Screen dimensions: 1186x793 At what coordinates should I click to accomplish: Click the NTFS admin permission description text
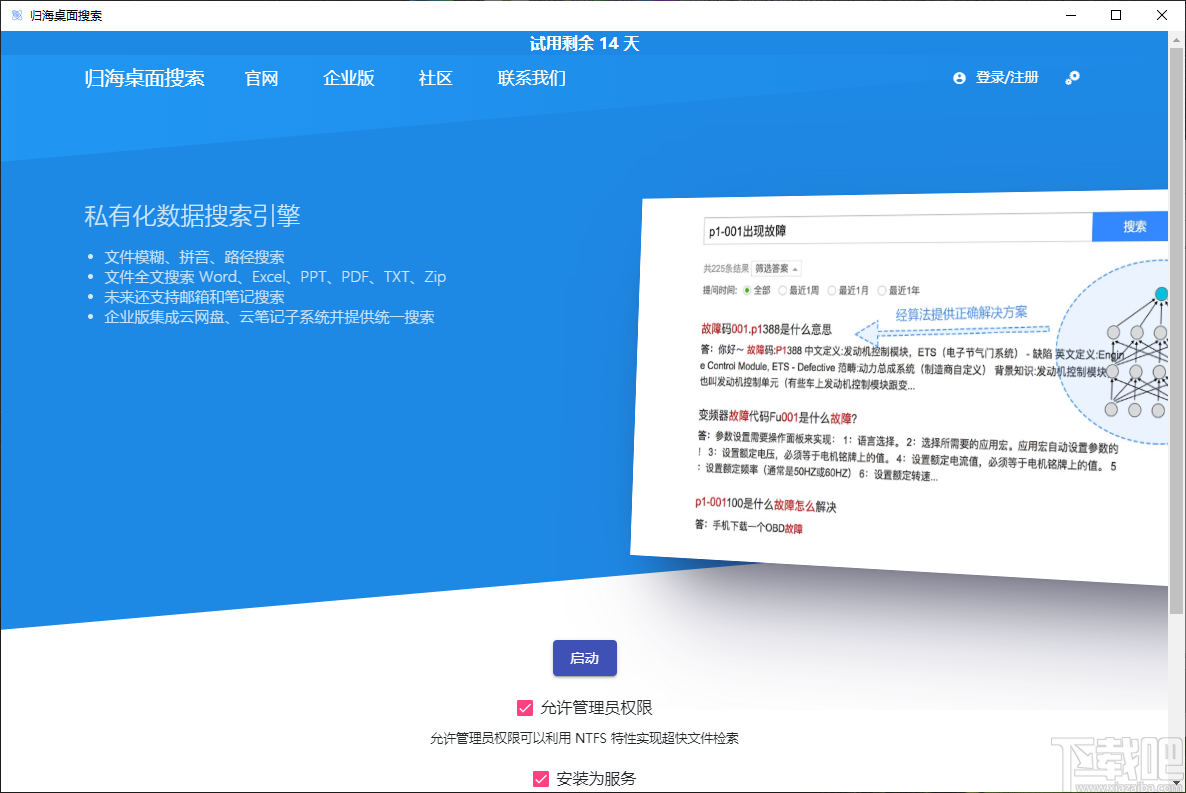[x=585, y=738]
